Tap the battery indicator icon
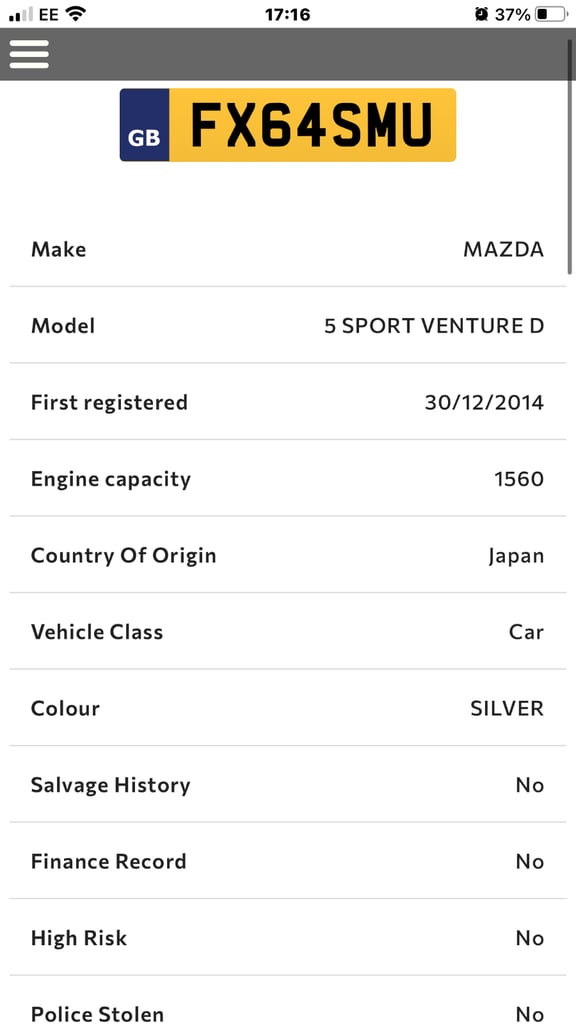The image size is (576, 1024). coord(551,14)
